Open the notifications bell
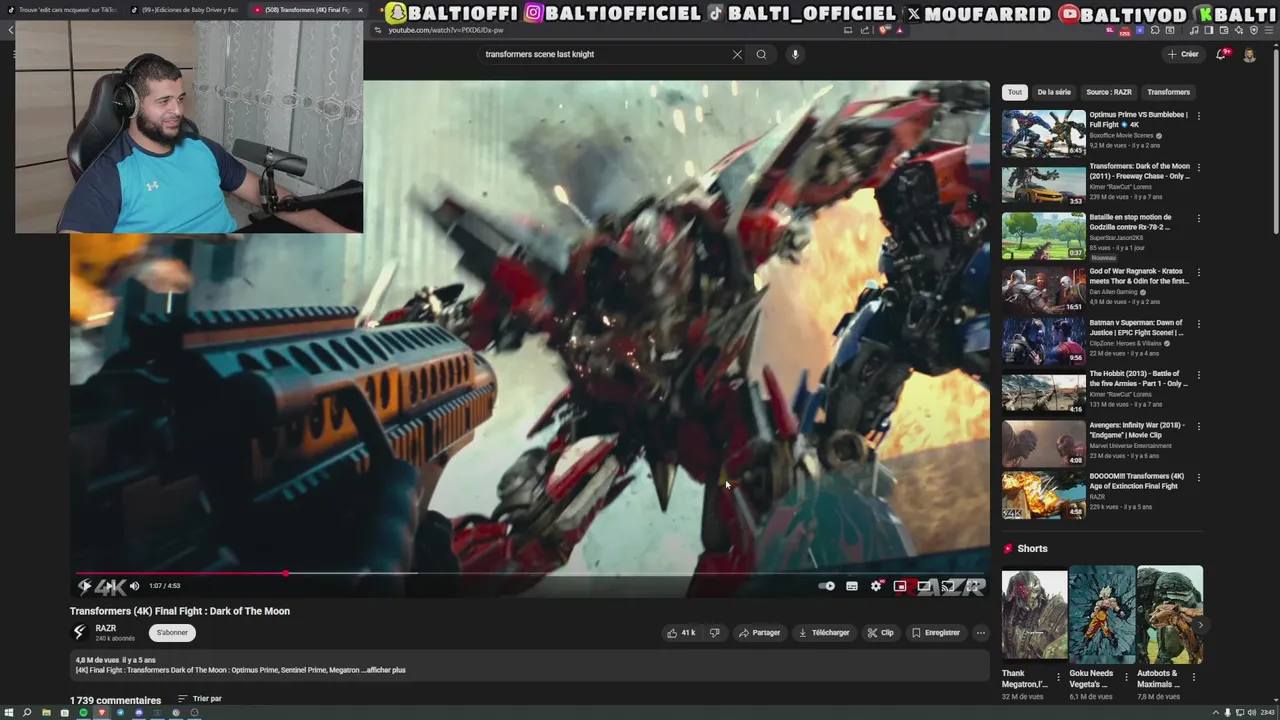This screenshot has height=720, width=1280. 1221,54
